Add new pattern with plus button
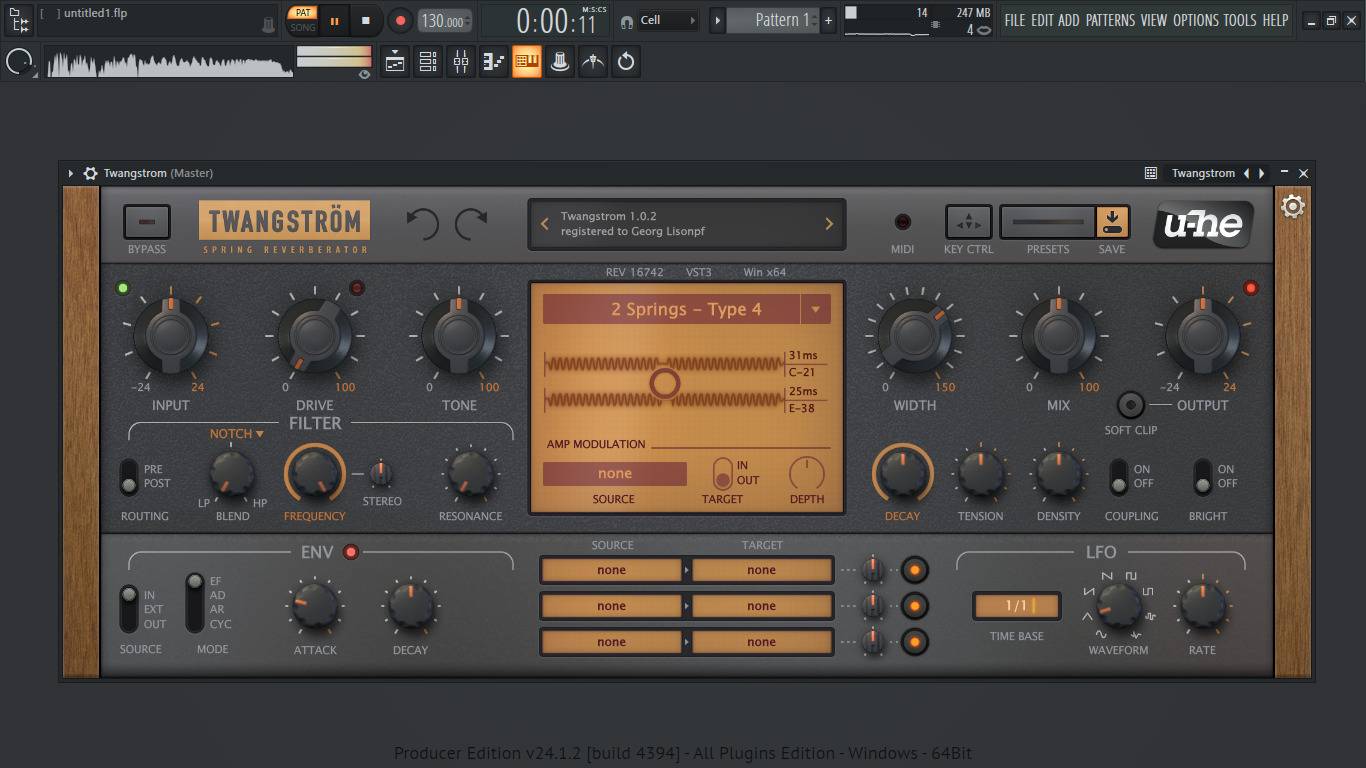 tap(828, 20)
